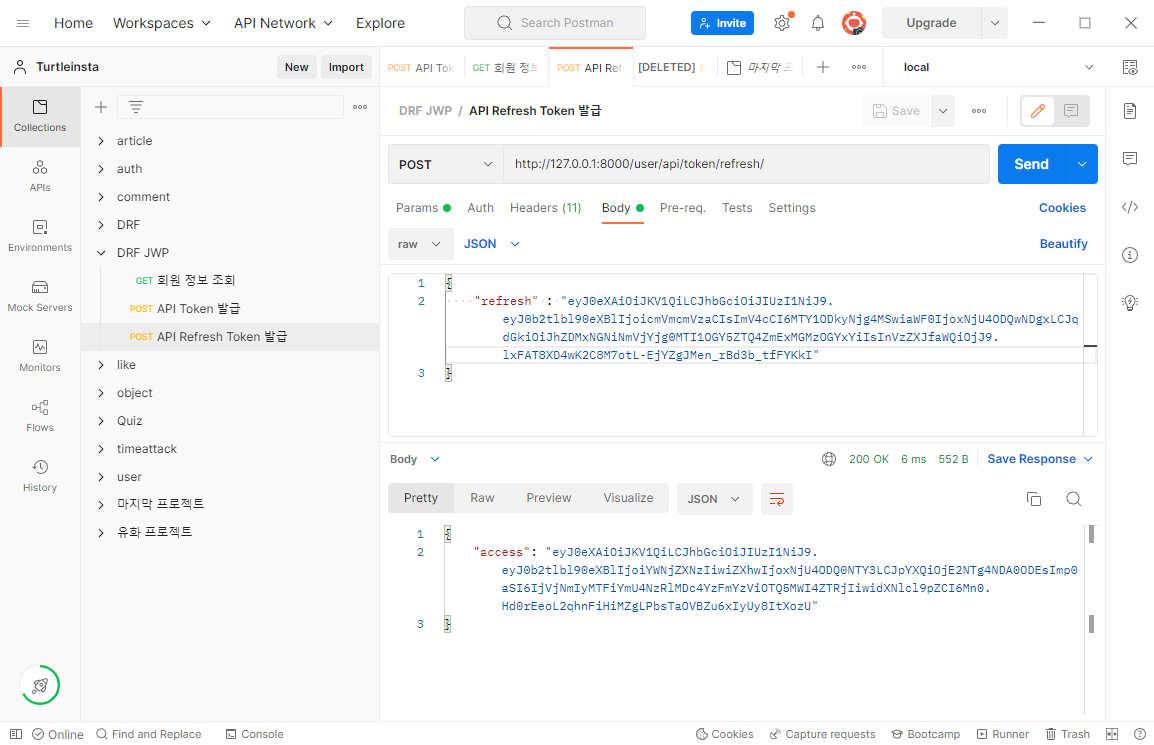Image resolution: width=1154 pixels, height=745 pixels.
Task: Click the collection filter icon
Action: [135, 107]
